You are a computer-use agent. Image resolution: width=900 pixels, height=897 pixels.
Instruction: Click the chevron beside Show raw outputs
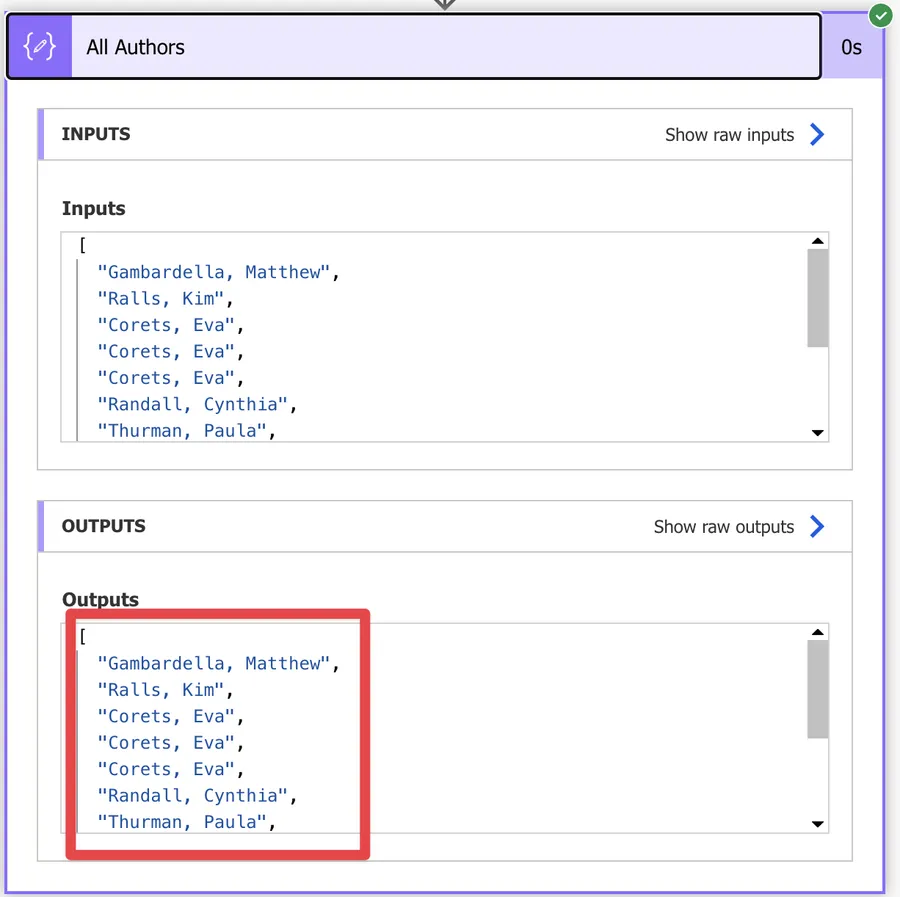point(818,526)
